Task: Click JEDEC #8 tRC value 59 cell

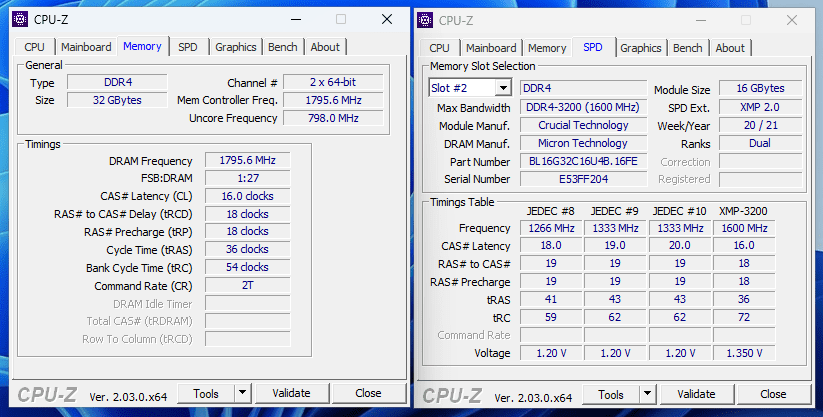Action: (x=551, y=317)
